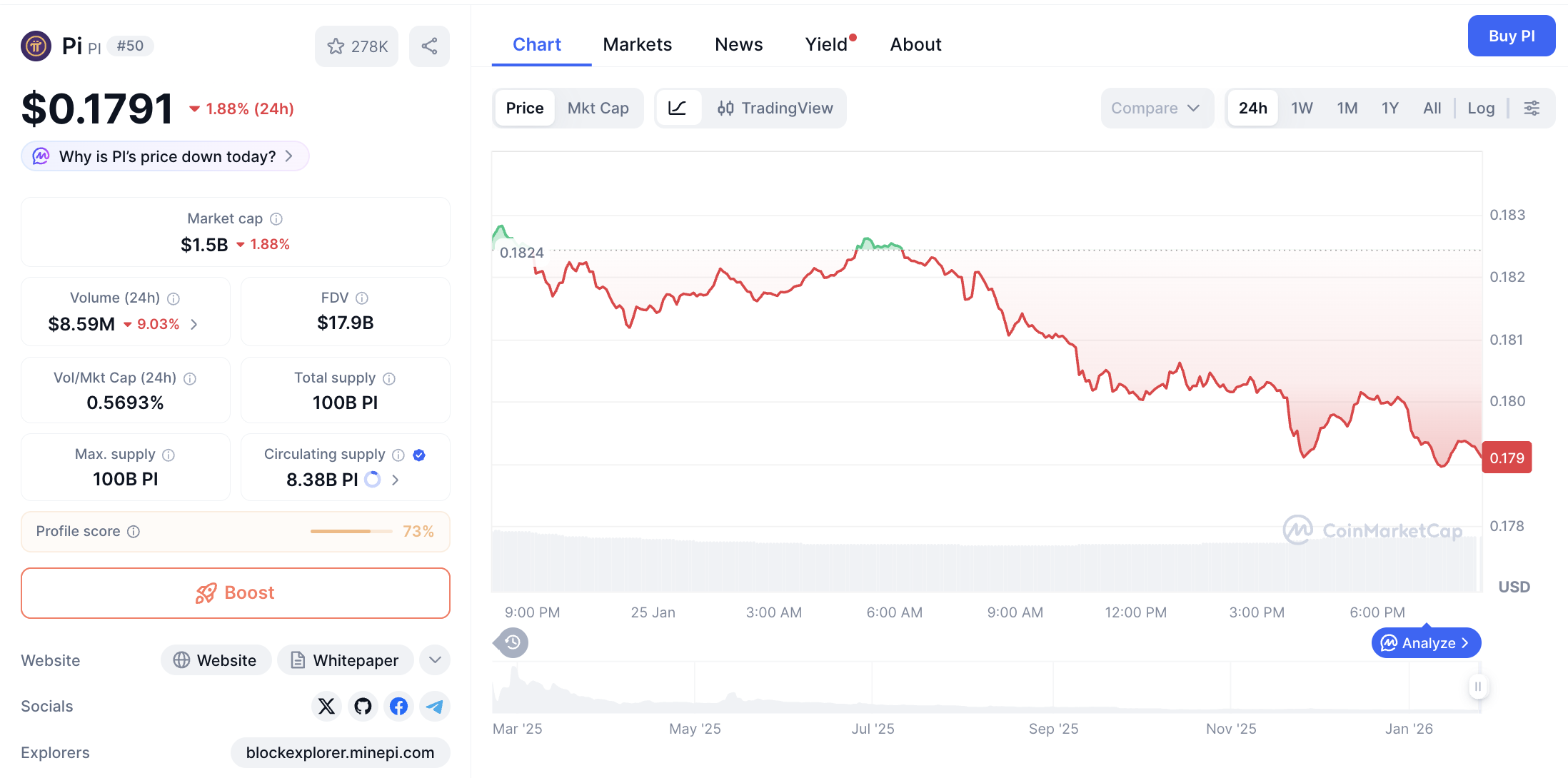This screenshot has height=778, width=1568.
Task: Switch to the Markets tab
Action: click(x=638, y=44)
